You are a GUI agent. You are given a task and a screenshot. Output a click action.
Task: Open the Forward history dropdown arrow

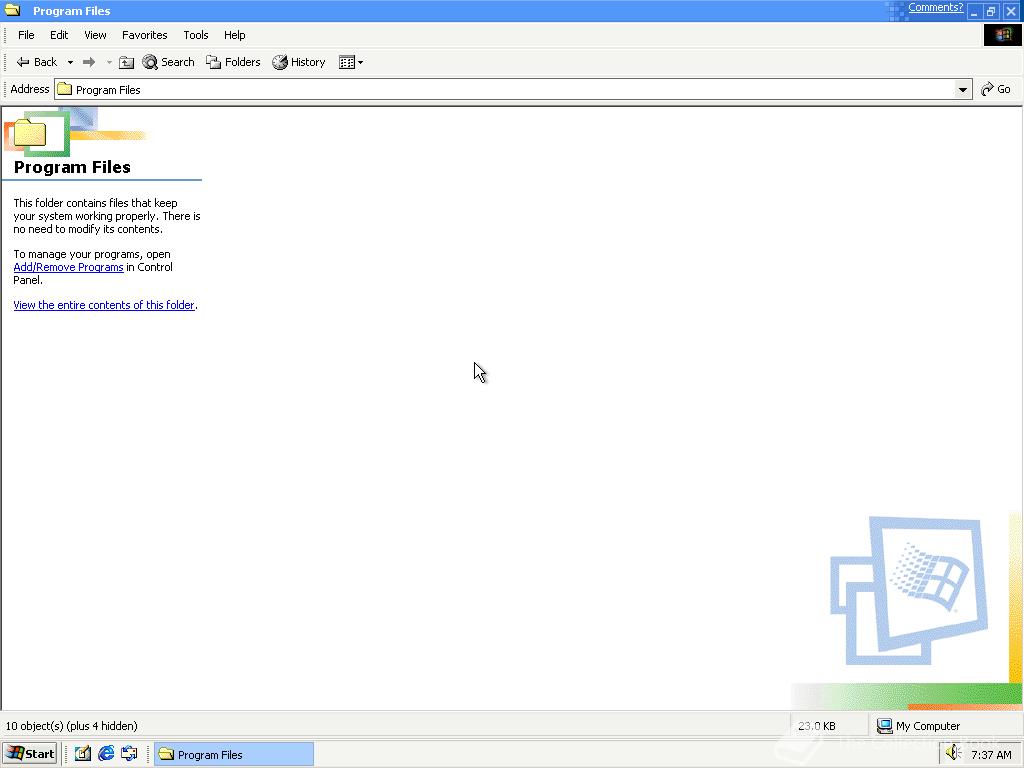pos(109,63)
